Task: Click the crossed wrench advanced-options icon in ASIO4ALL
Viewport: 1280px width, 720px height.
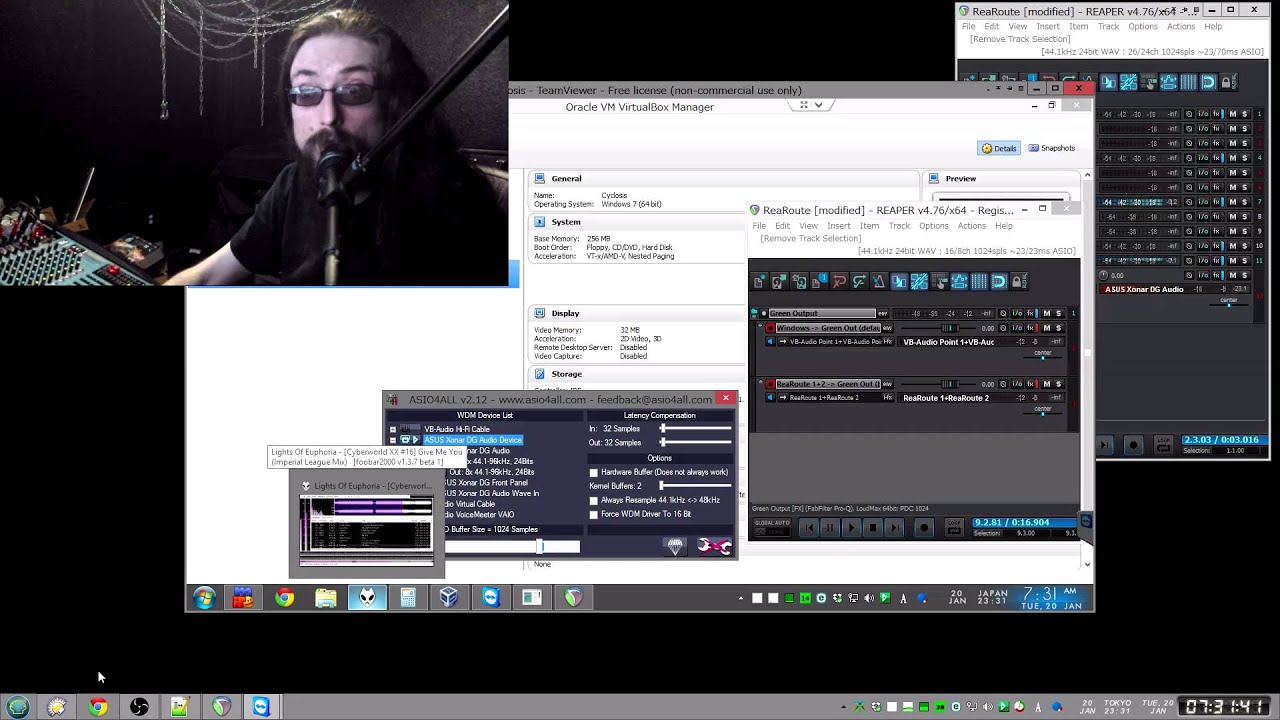Action: point(714,546)
